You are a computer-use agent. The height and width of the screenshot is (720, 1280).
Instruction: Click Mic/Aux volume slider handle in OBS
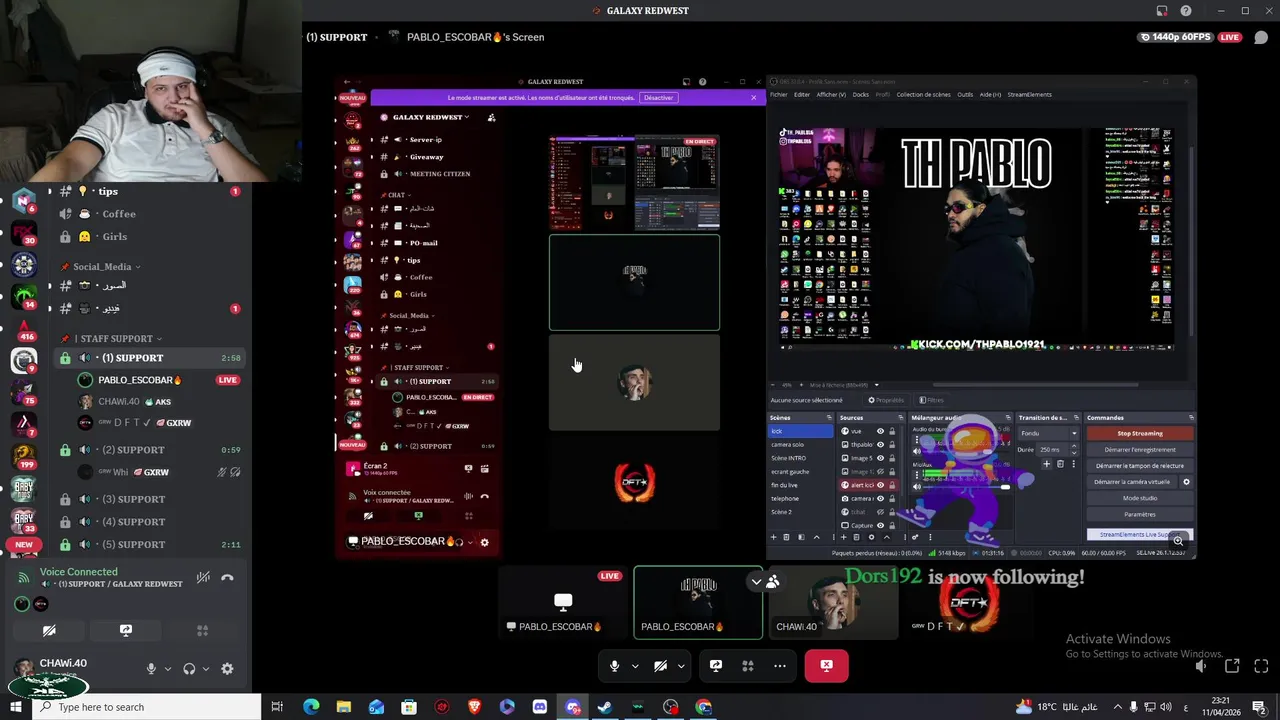tap(1004, 487)
